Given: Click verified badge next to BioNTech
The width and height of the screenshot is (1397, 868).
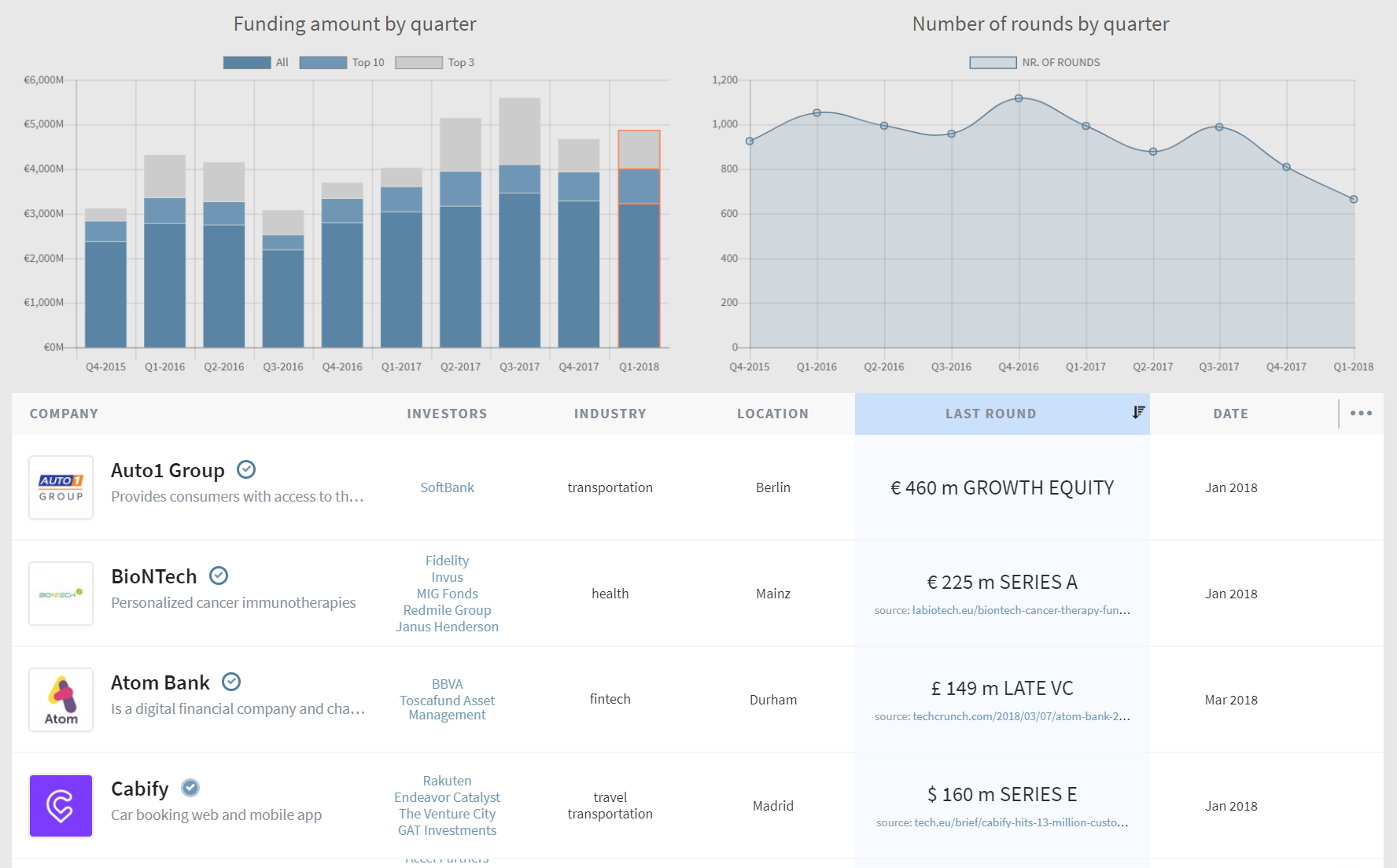Looking at the screenshot, I should (x=219, y=576).
